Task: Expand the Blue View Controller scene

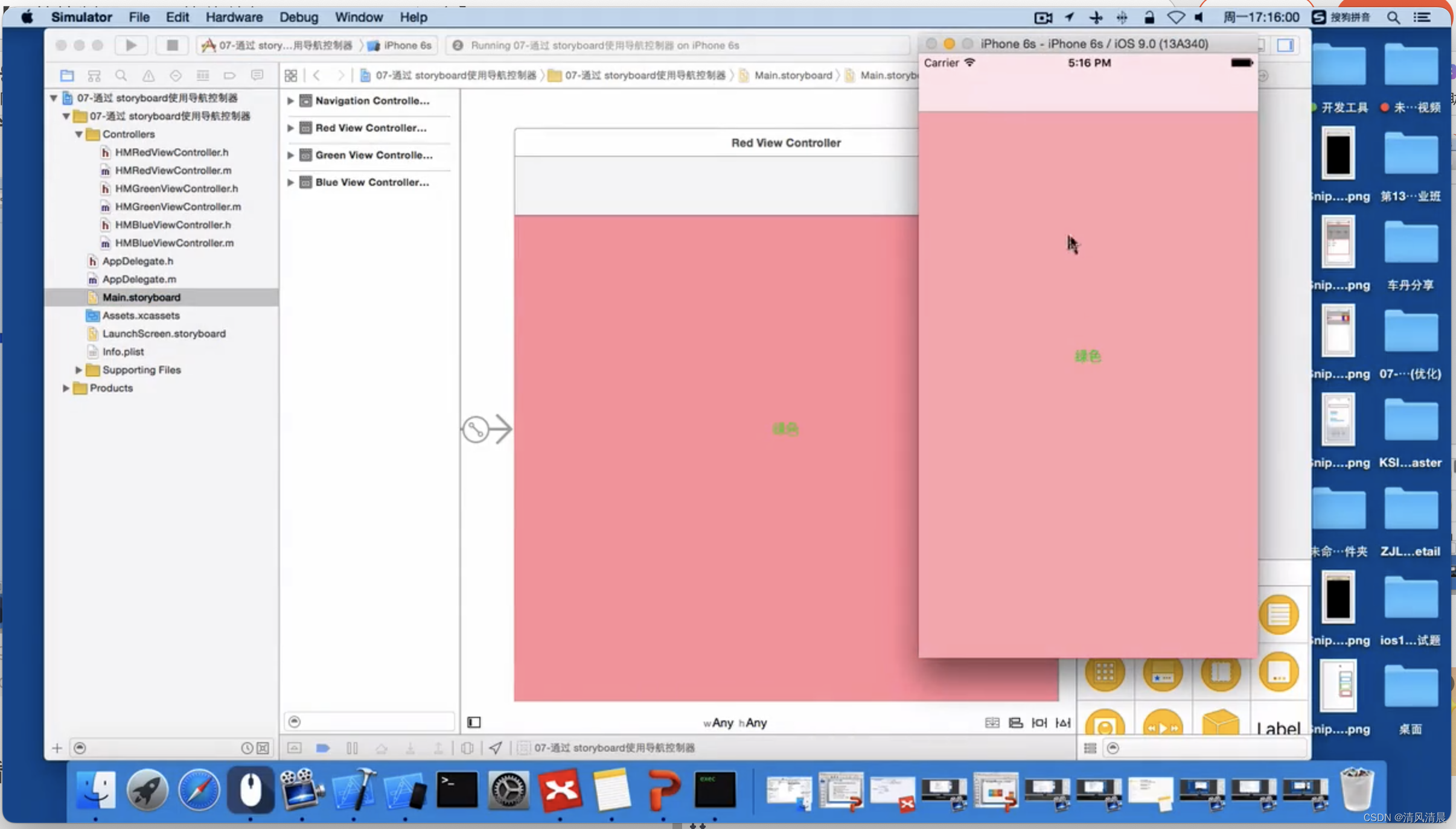Action: pyautogui.click(x=291, y=181)
